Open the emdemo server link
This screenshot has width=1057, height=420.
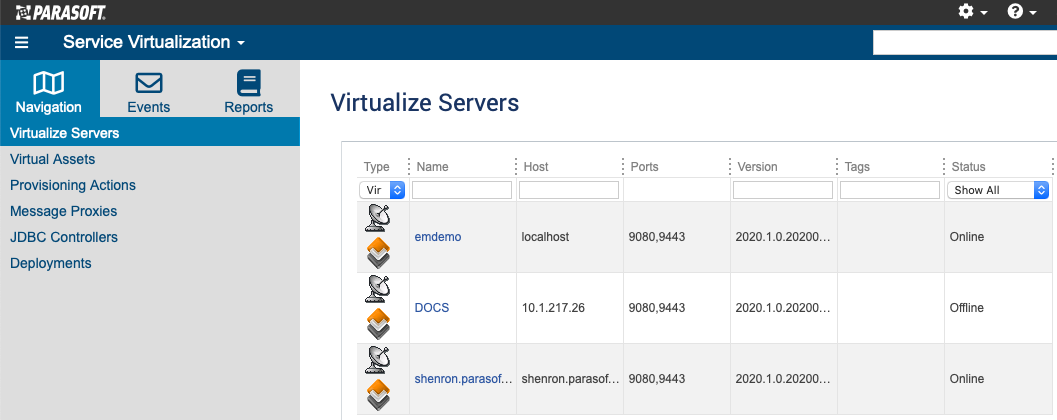438,237
